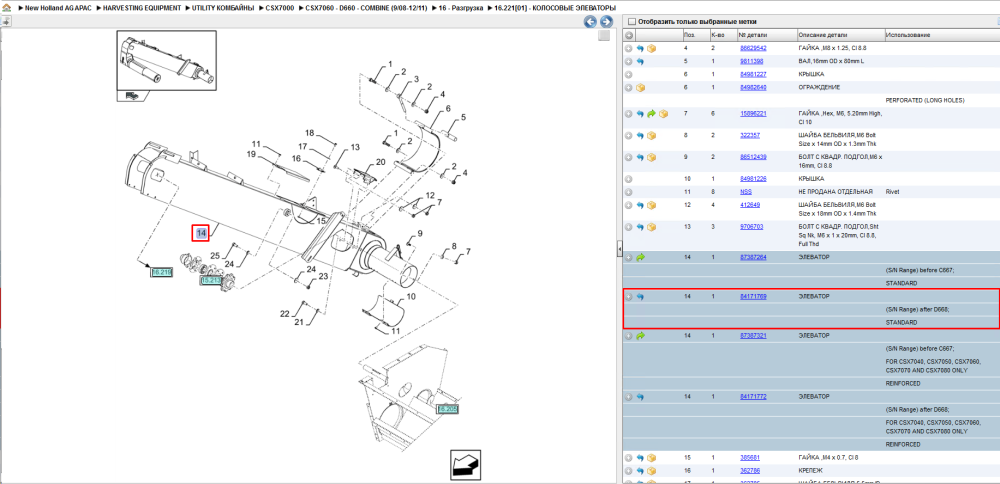Open part number 87387321 link
1000x484 pixels.
tap(753, 335)
